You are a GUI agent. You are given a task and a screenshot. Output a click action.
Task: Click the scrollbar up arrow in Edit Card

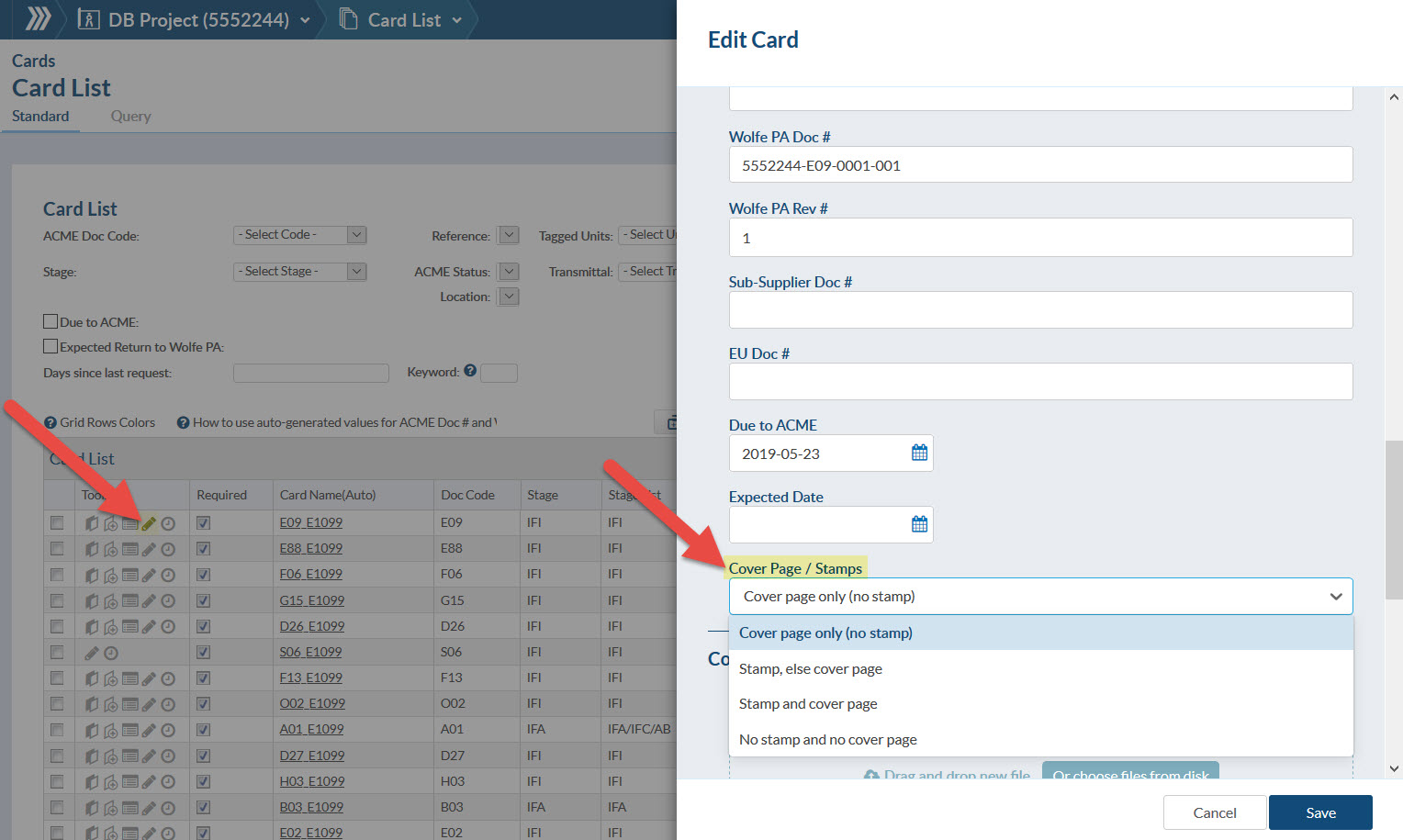tap(1394, 96)
